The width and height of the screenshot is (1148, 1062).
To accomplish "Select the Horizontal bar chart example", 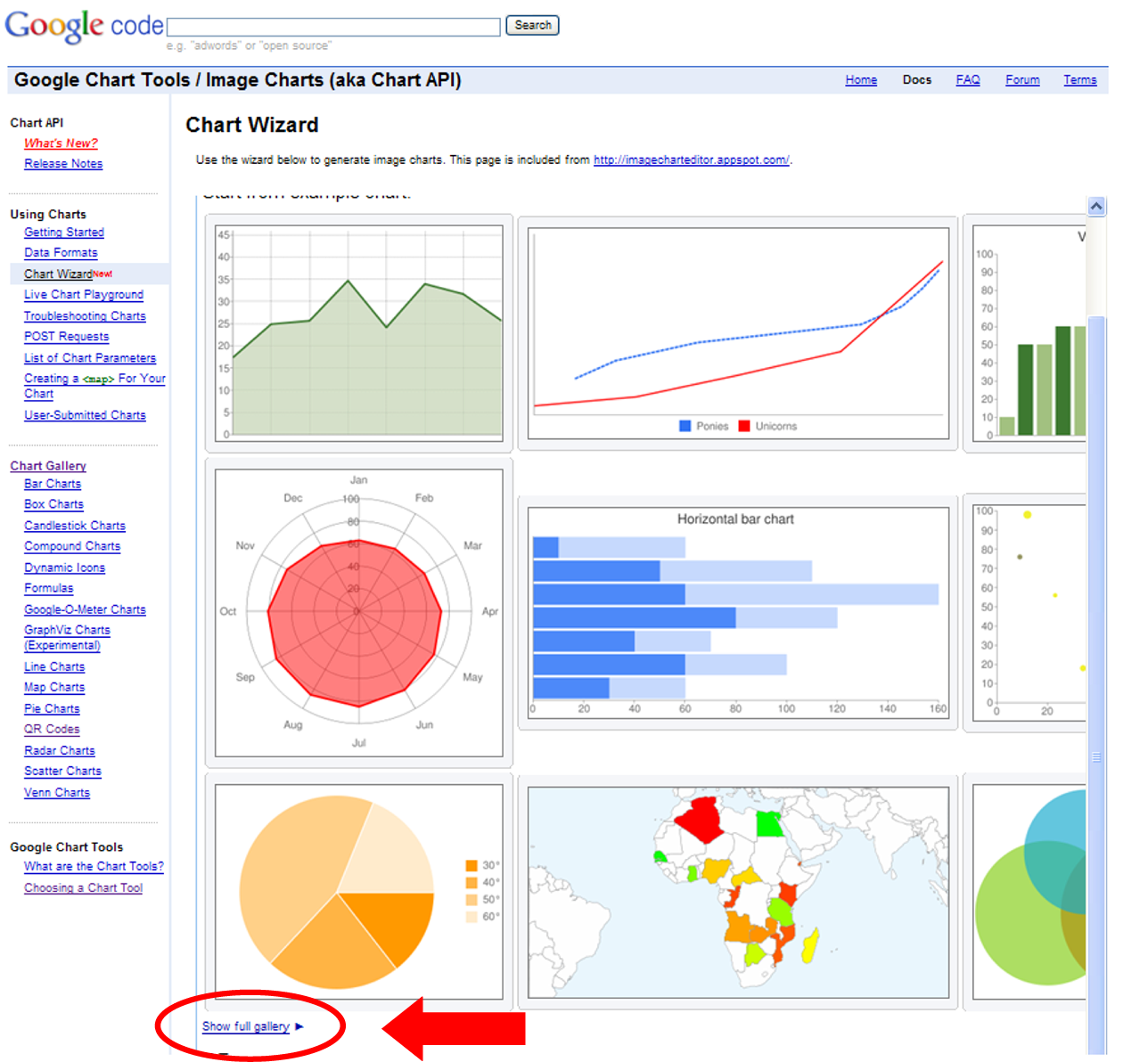I will point(738,613).
